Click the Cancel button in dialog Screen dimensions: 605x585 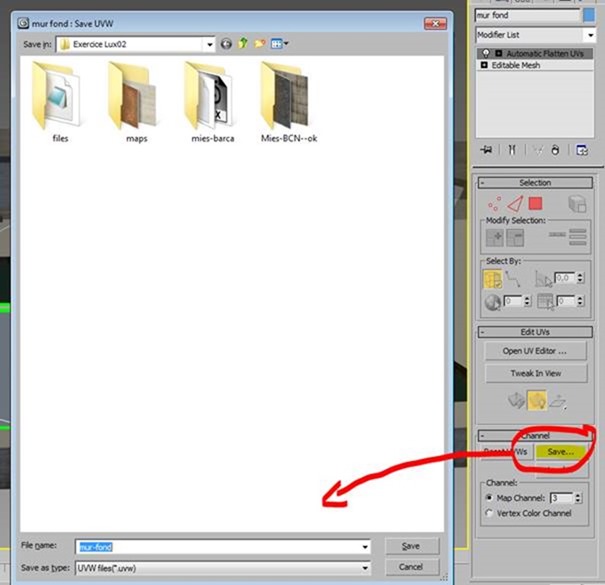[410, 567]
